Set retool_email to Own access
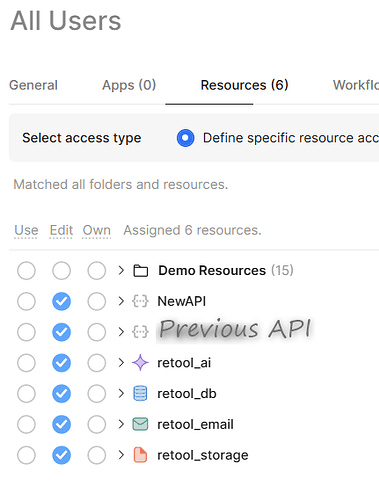 click(x=97, y=424)
